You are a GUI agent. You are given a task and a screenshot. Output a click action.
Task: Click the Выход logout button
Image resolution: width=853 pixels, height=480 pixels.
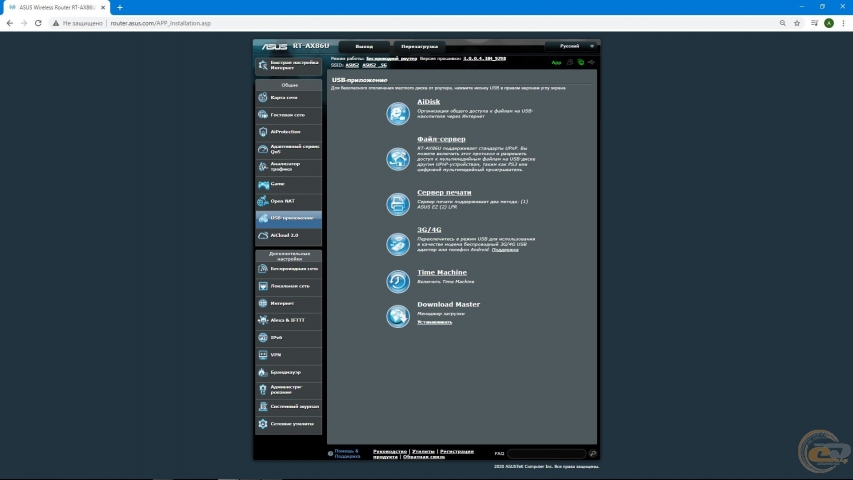[x=364, y=47]
